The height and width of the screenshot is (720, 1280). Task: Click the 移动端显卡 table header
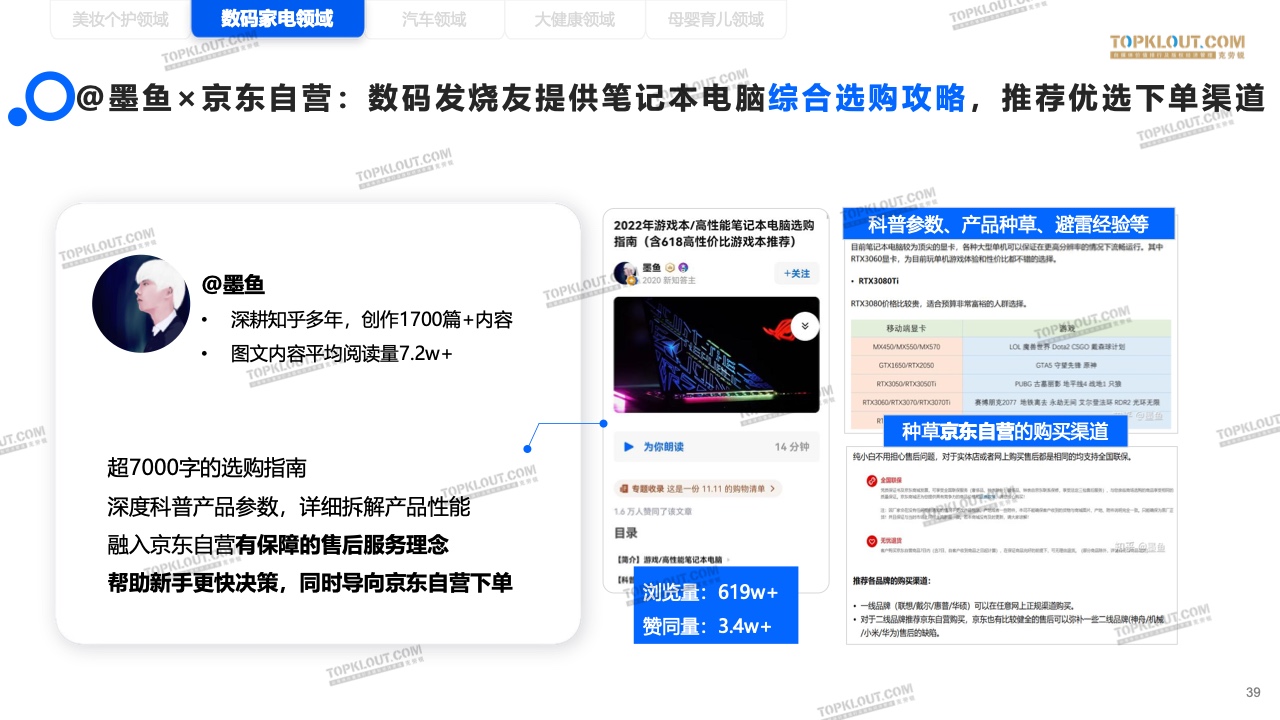pyautogui.click(x=906, y=328)
